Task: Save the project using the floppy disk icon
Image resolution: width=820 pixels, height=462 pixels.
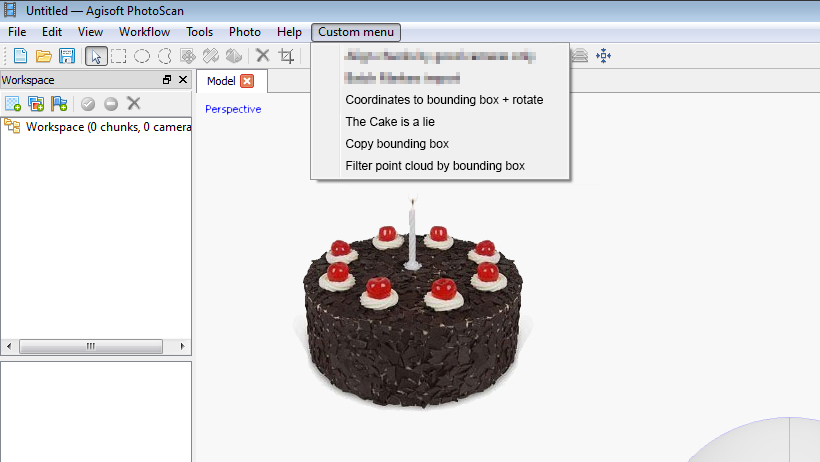Action: [x=67, y=55]
